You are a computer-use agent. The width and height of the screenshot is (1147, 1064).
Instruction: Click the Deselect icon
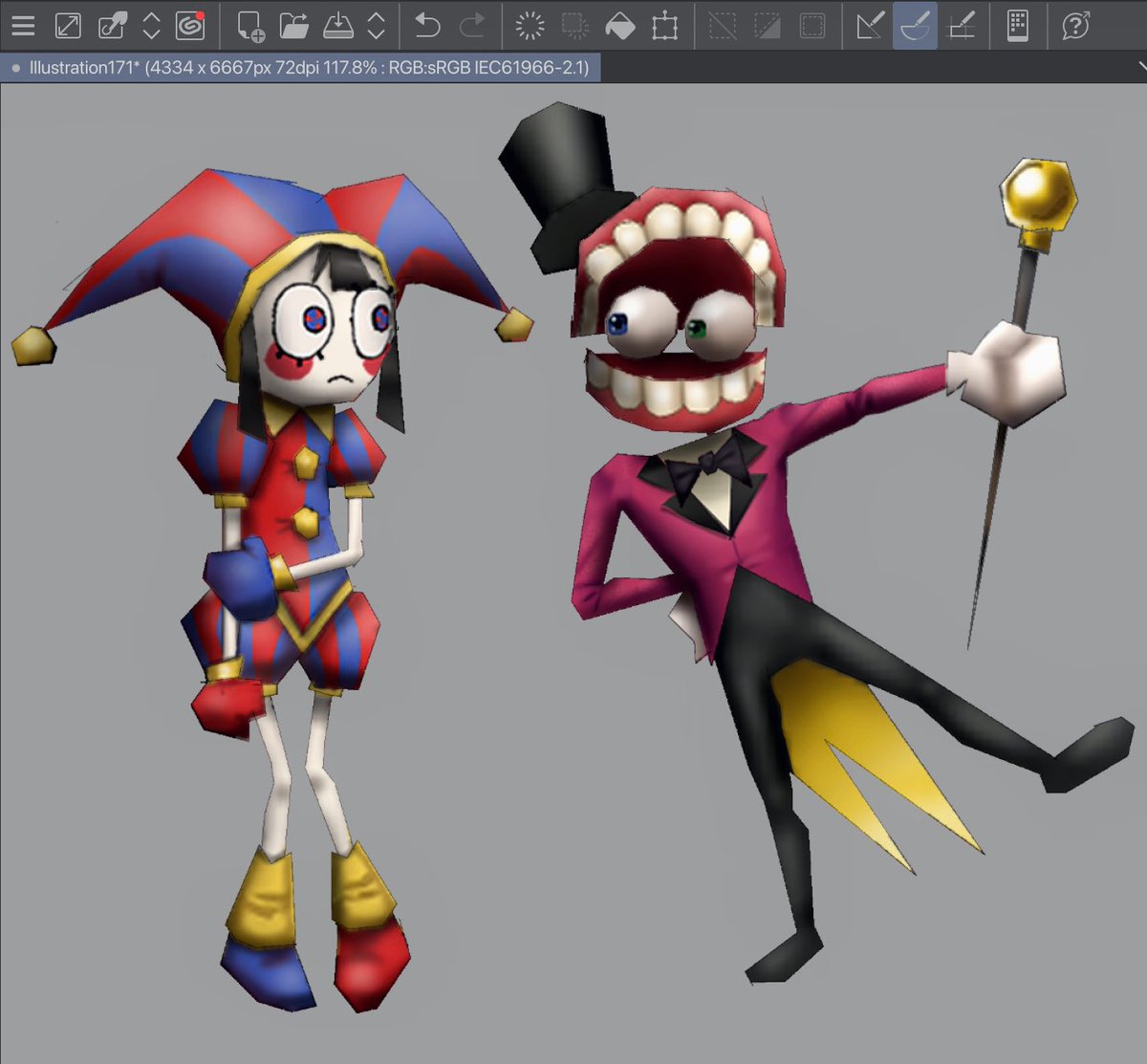pyautogui.click(x=723, y=26)
